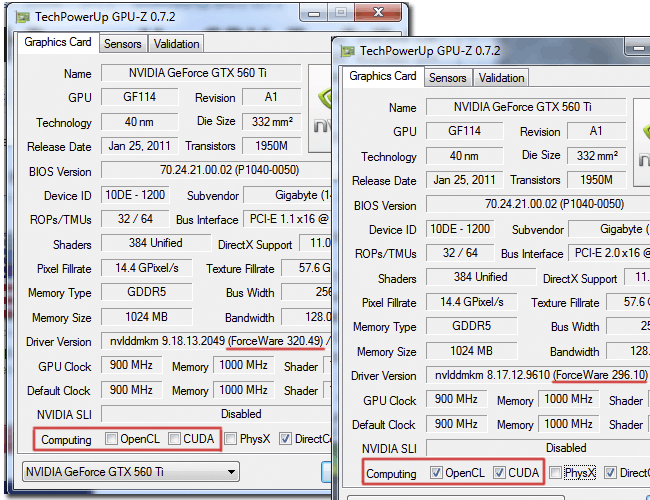Click NVIDIA SLI Disabled field in front window
Viewport: 650px width, 500px height.
coord(538,448)
